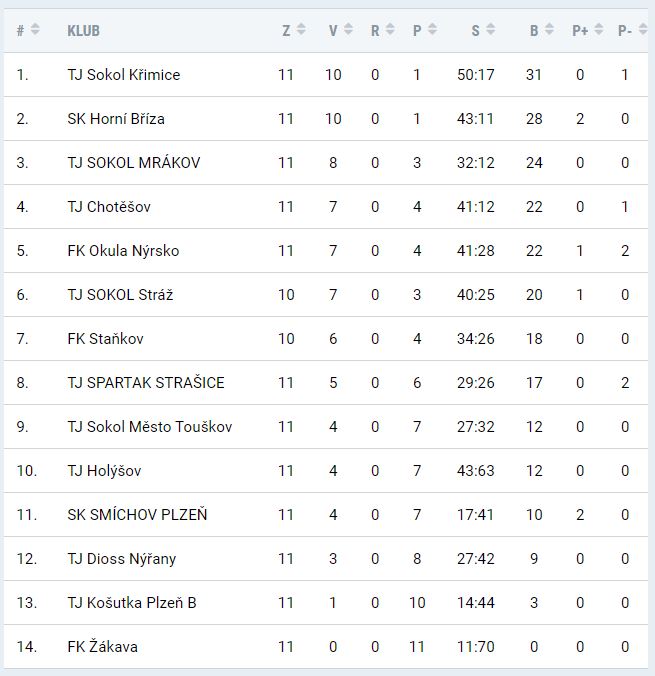Open FK Okula Nýrsko club entry

(x=123, y=251)
